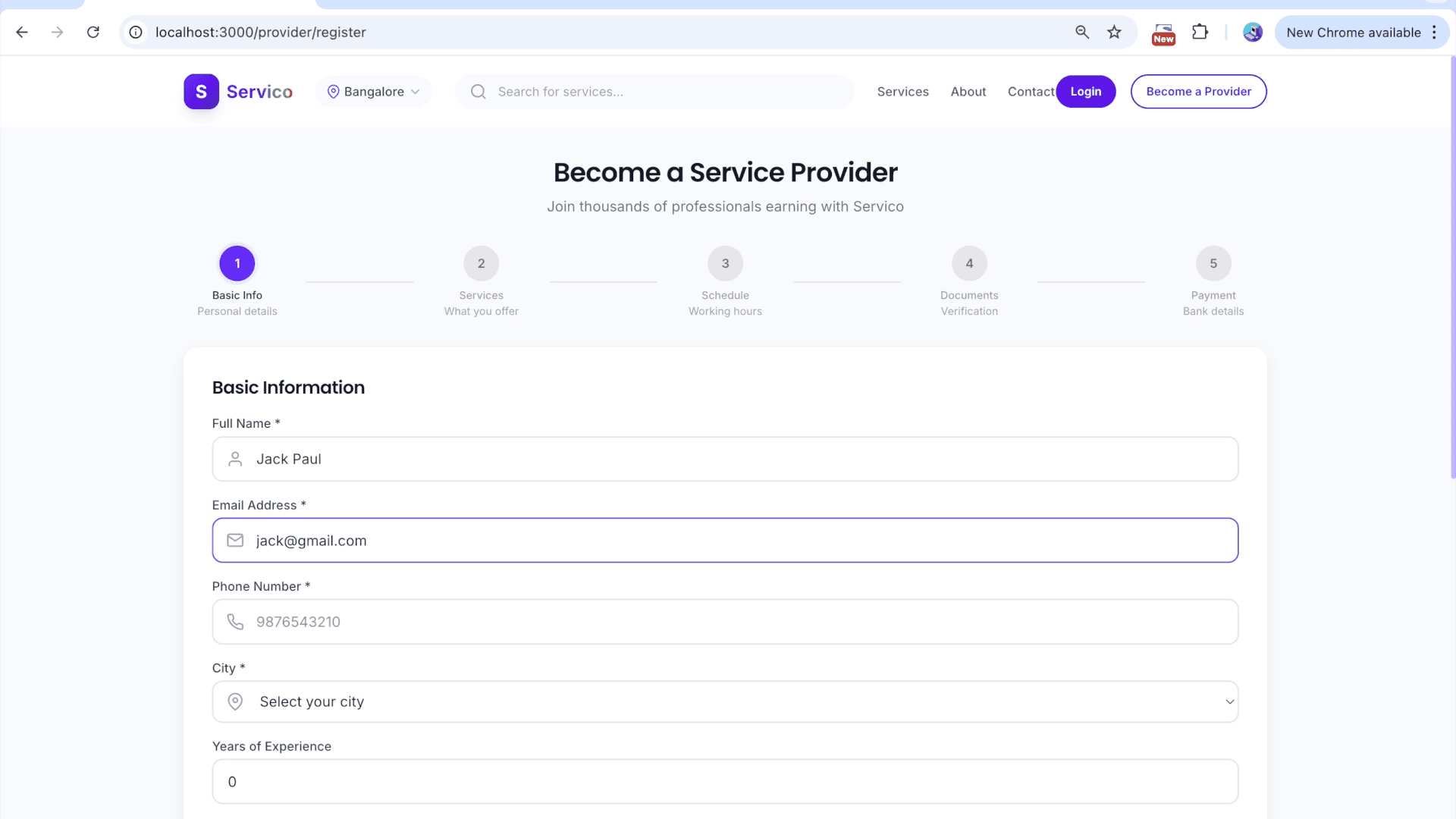View site information icon before the URL
1456x819 pixels.
(x=136, y=32)
